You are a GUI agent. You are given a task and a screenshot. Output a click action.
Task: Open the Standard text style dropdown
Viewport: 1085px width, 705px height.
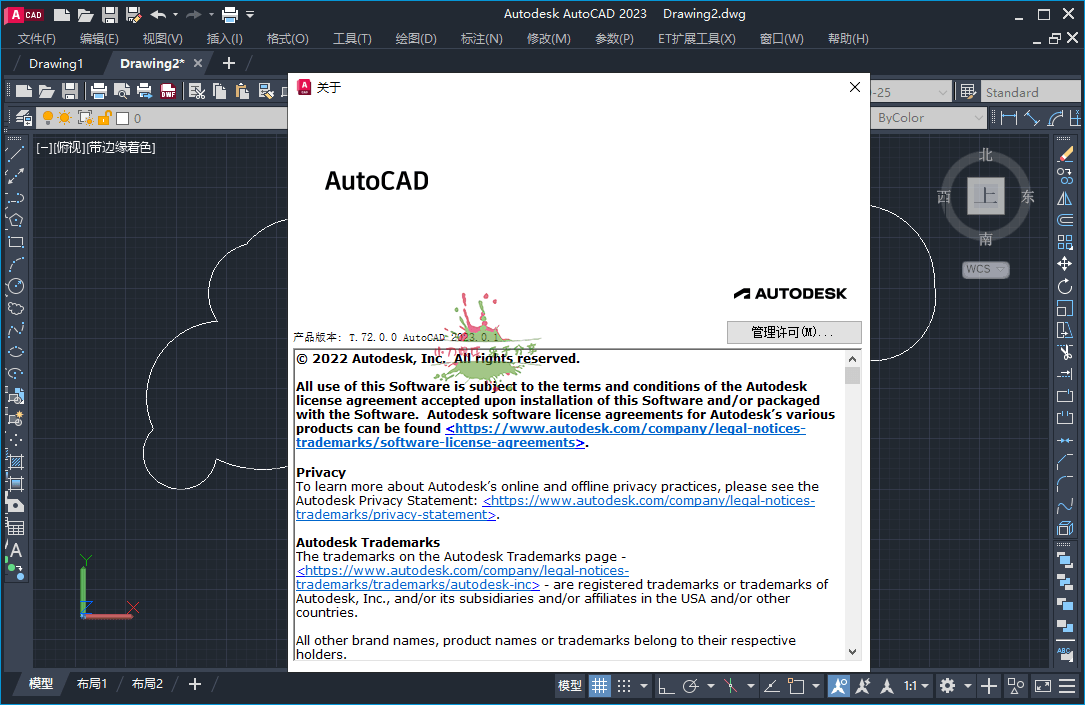pyautogui.click(x=1030, y=90)
